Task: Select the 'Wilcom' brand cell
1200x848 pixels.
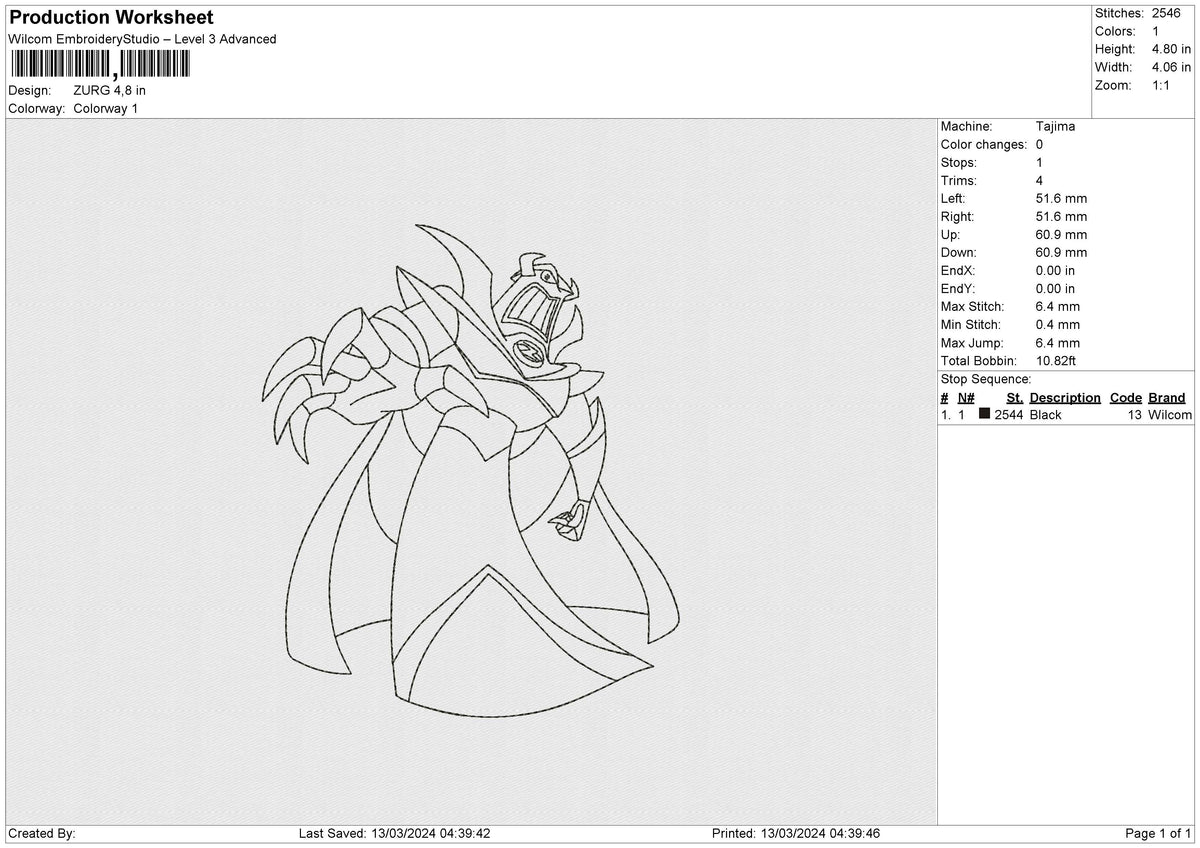Action: 1170,414
